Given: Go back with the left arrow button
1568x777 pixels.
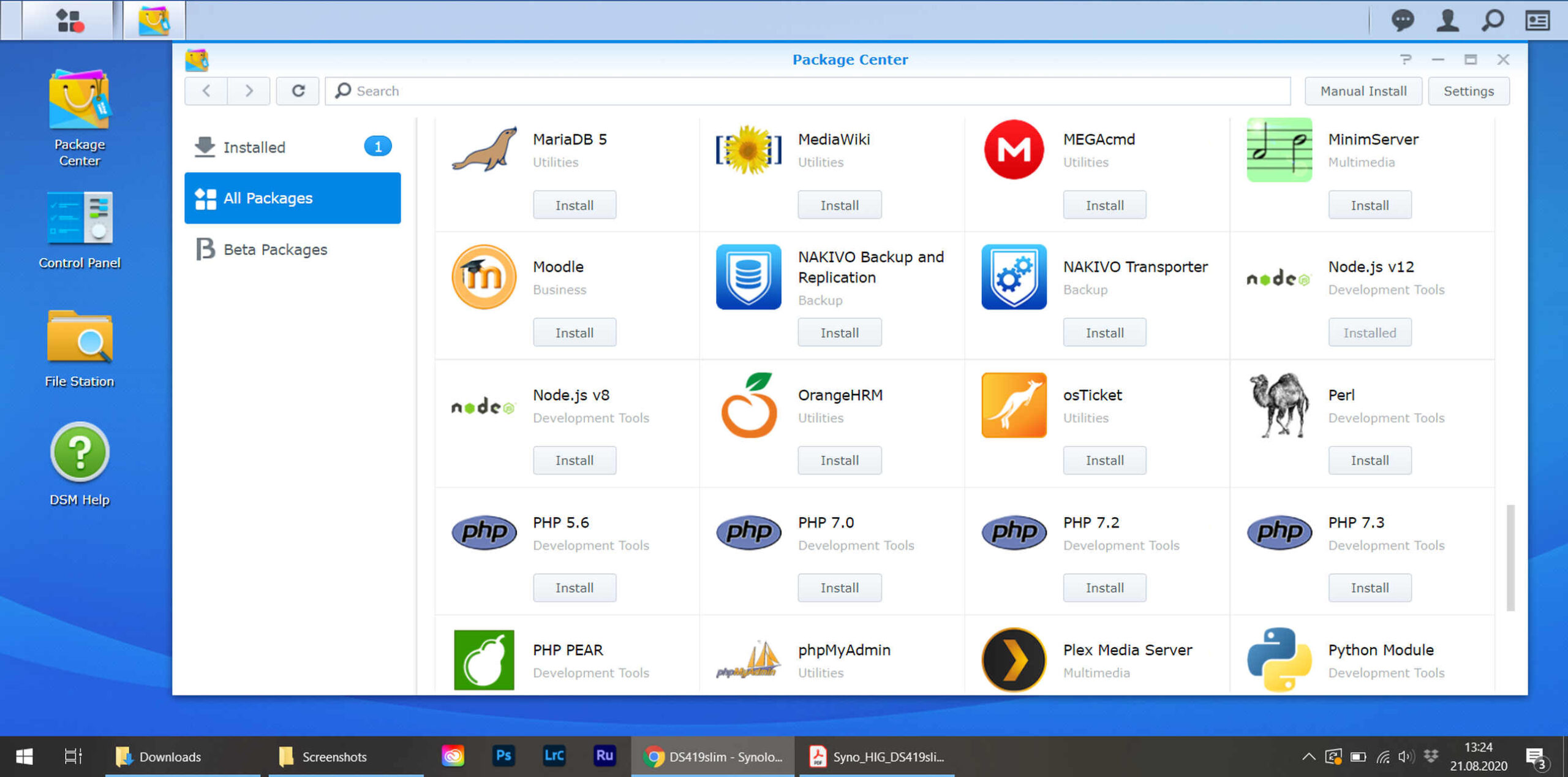Looking at the screenshot, I should [206, 91].
